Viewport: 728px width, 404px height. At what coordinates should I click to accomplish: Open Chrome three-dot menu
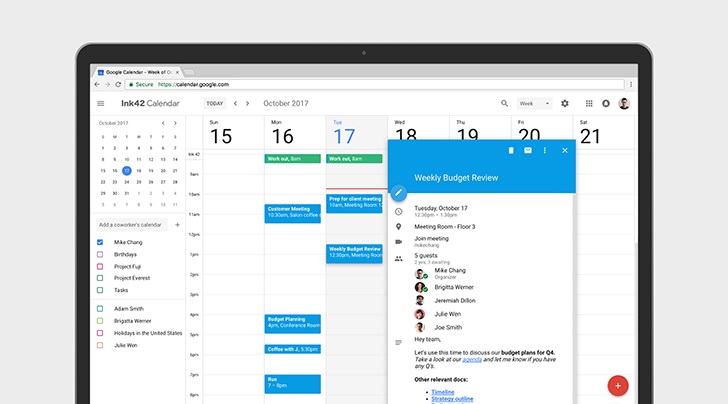630,85
